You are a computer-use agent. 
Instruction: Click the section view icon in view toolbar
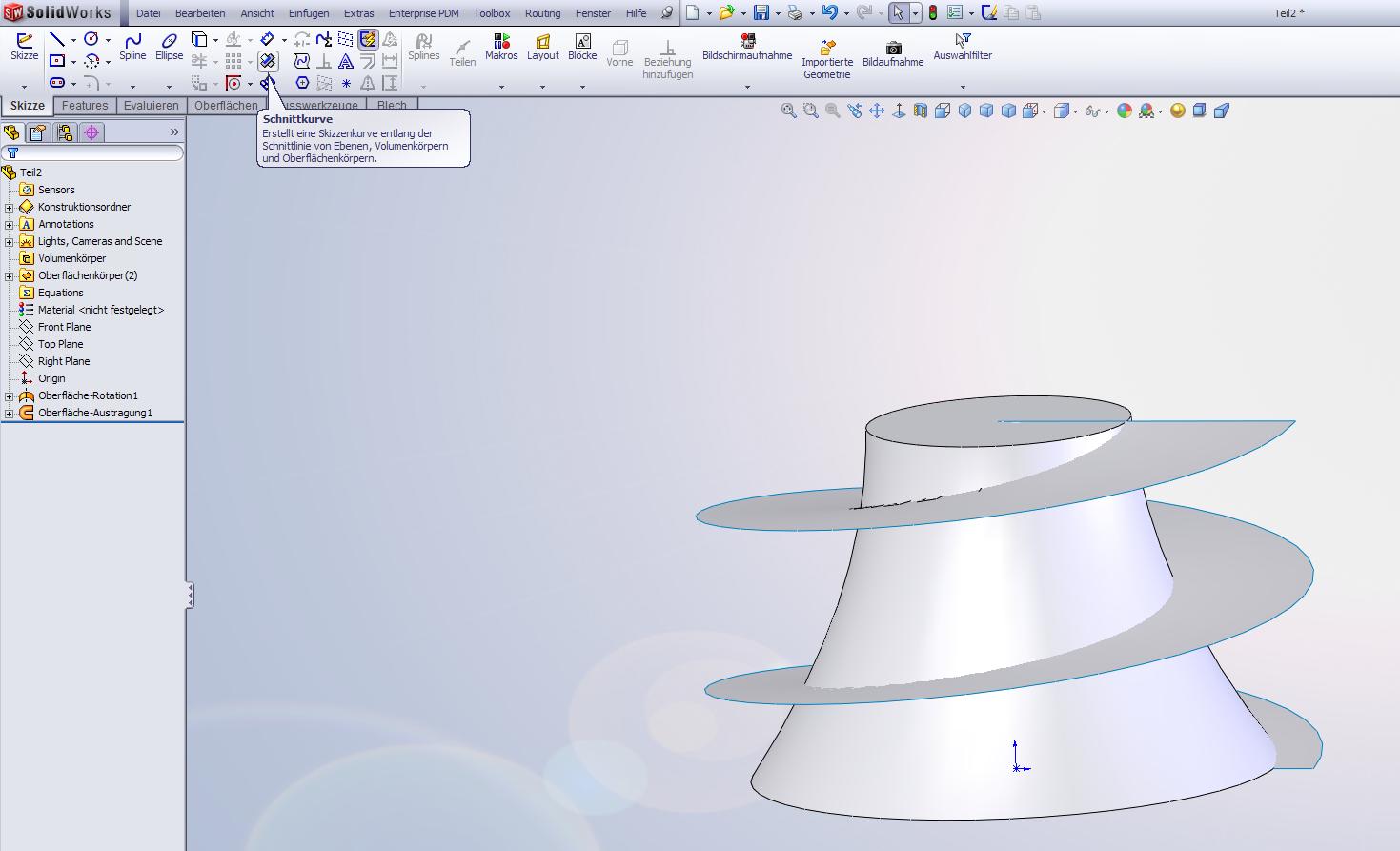click(921, 111)
